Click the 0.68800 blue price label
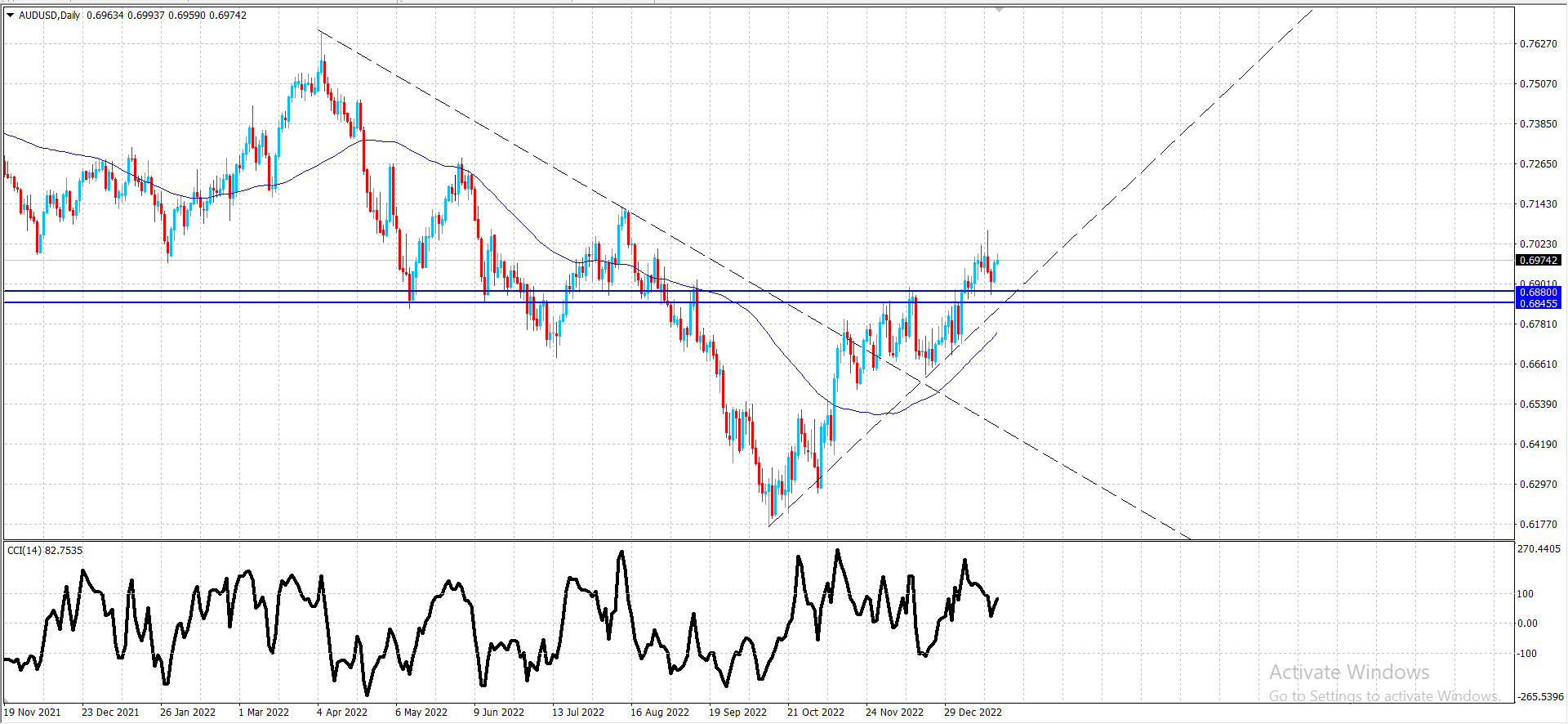1568x724 pixels. (1539, 293)
